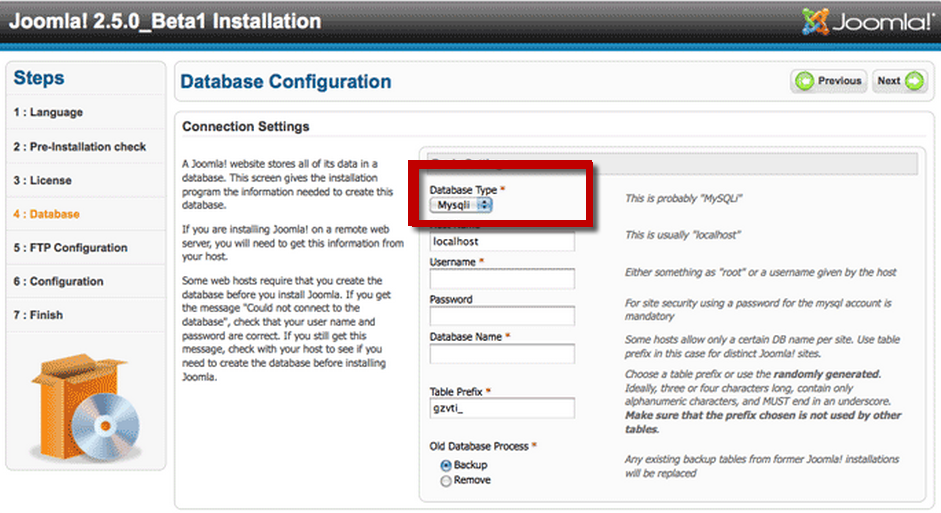Click the hint about existing backup tables
The height and width of the screenshot is (513, 941).
click(x=762, y=466)
